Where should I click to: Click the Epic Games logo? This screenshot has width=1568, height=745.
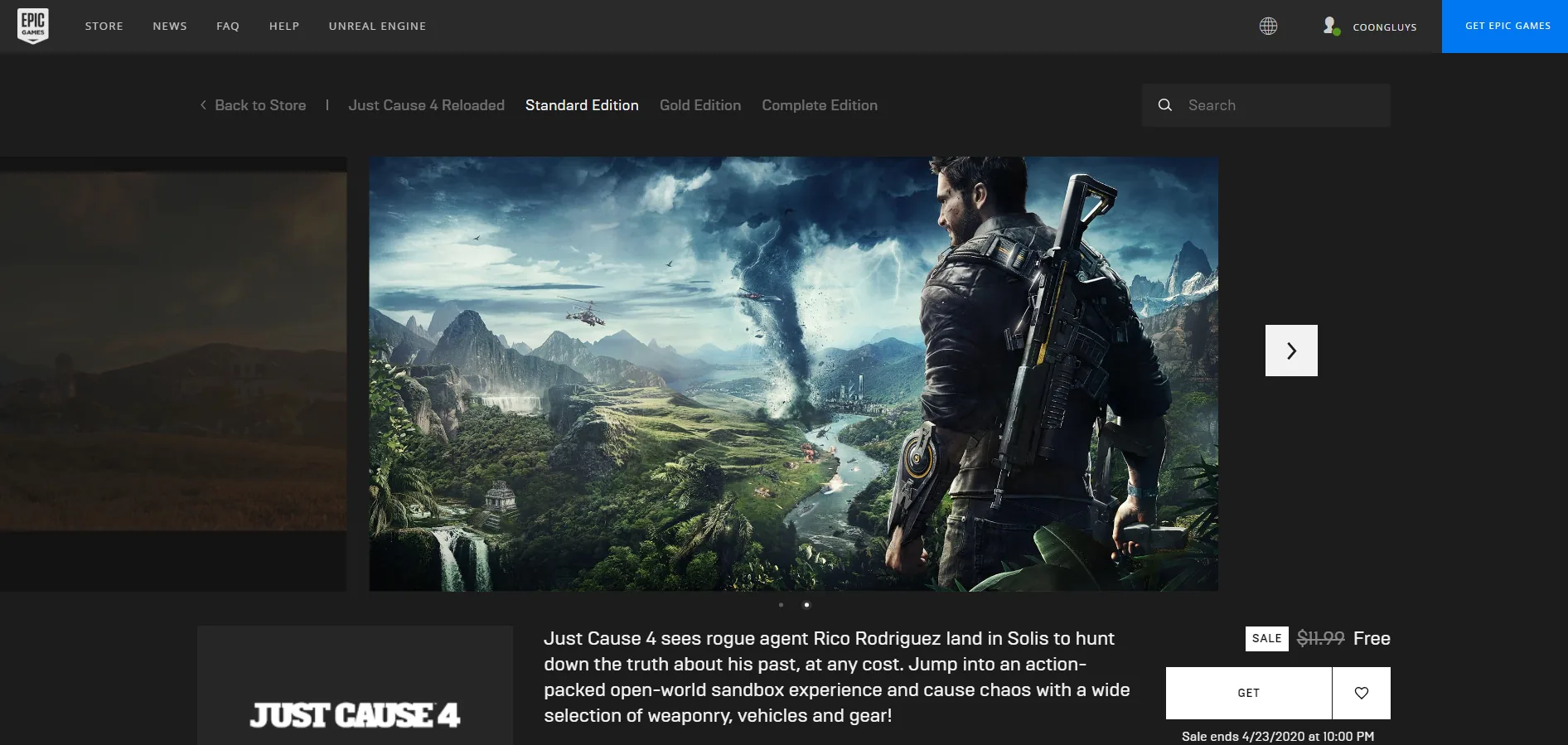(x=33, y=26)
